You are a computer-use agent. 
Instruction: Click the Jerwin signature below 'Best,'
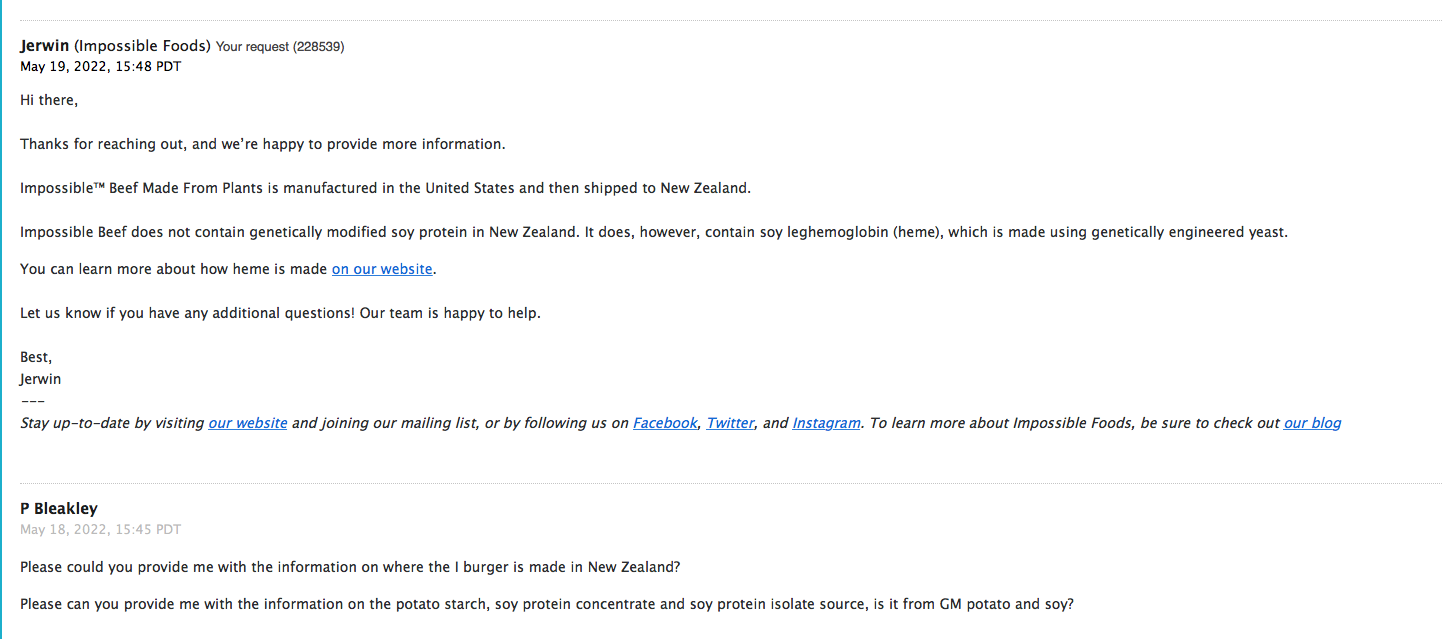coord(40,379)
